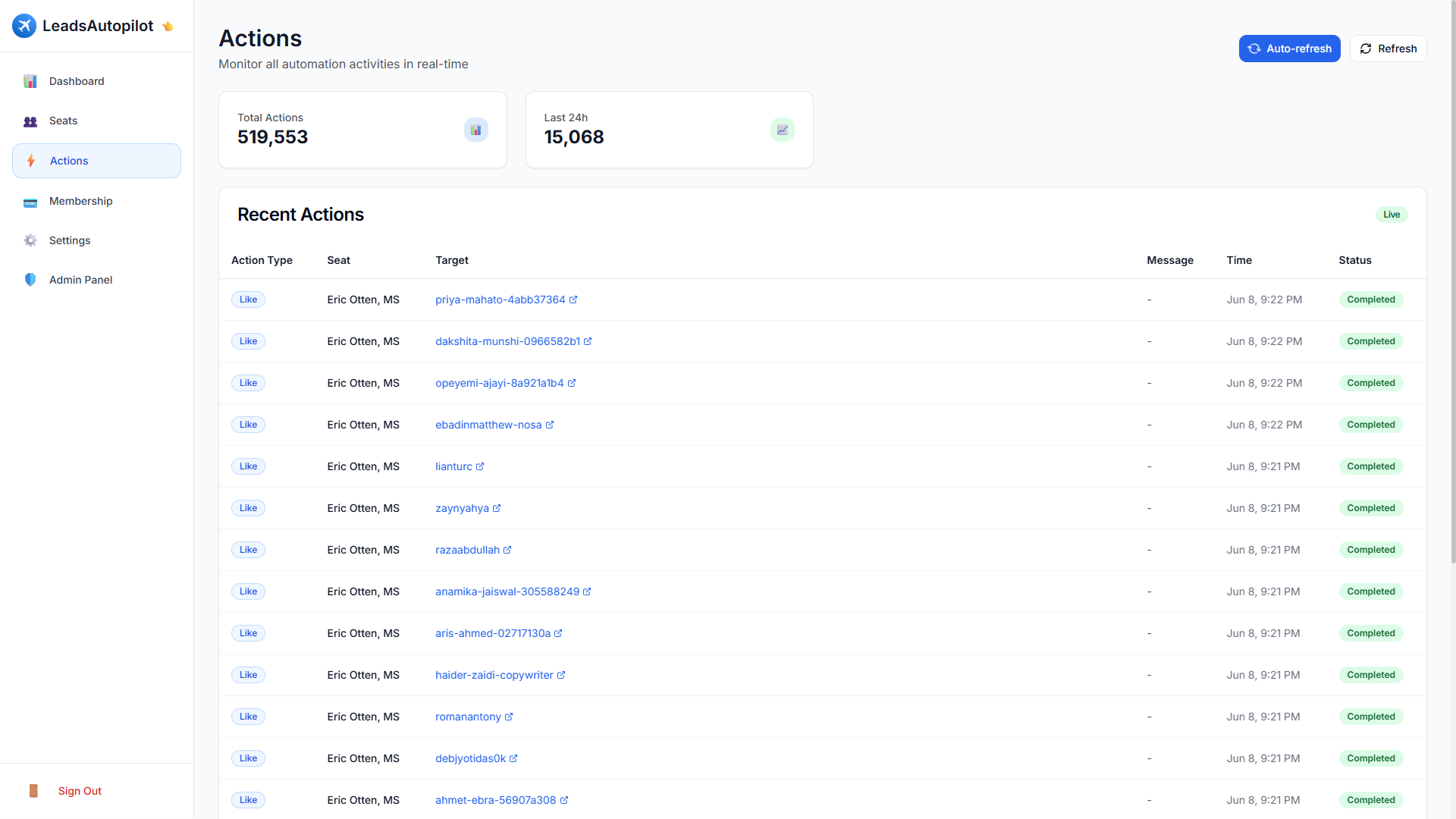Image resolution: width=1456 pixels, height=819 pixels.
Task: Click the Total Actions chart icon
Action: (476, 130)
